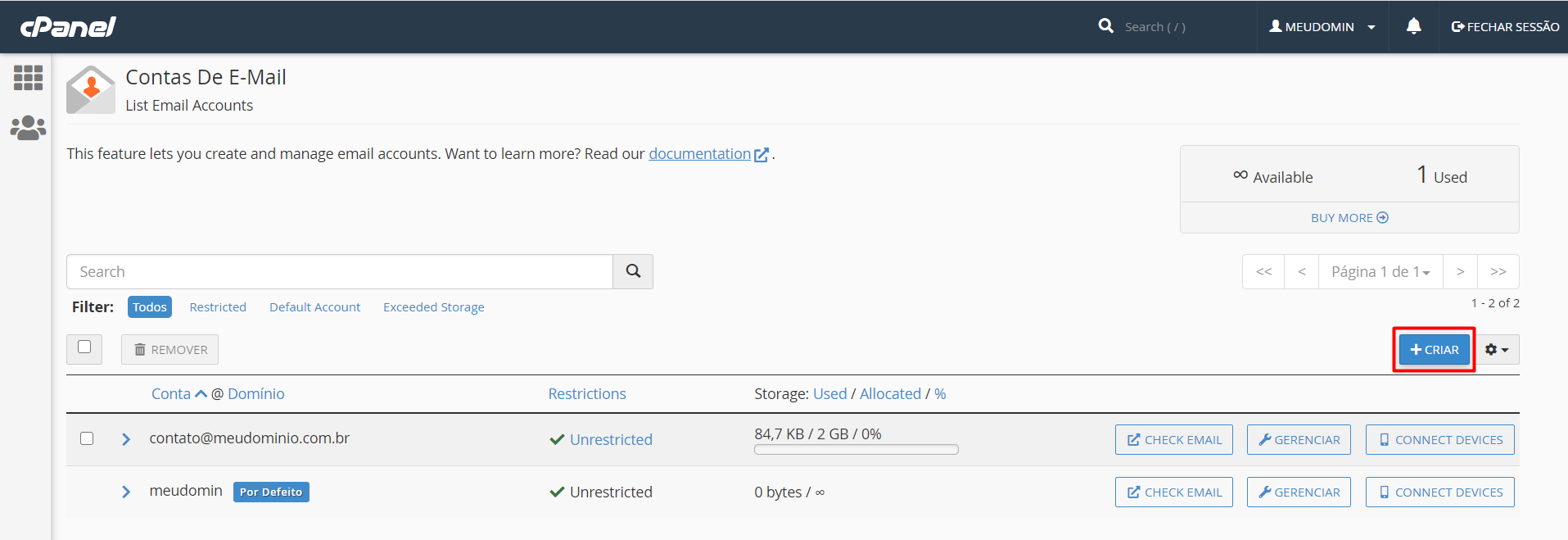This screenshot has height=540, width=1568.
Task: Go to next page with > button
Action: 1460,271
